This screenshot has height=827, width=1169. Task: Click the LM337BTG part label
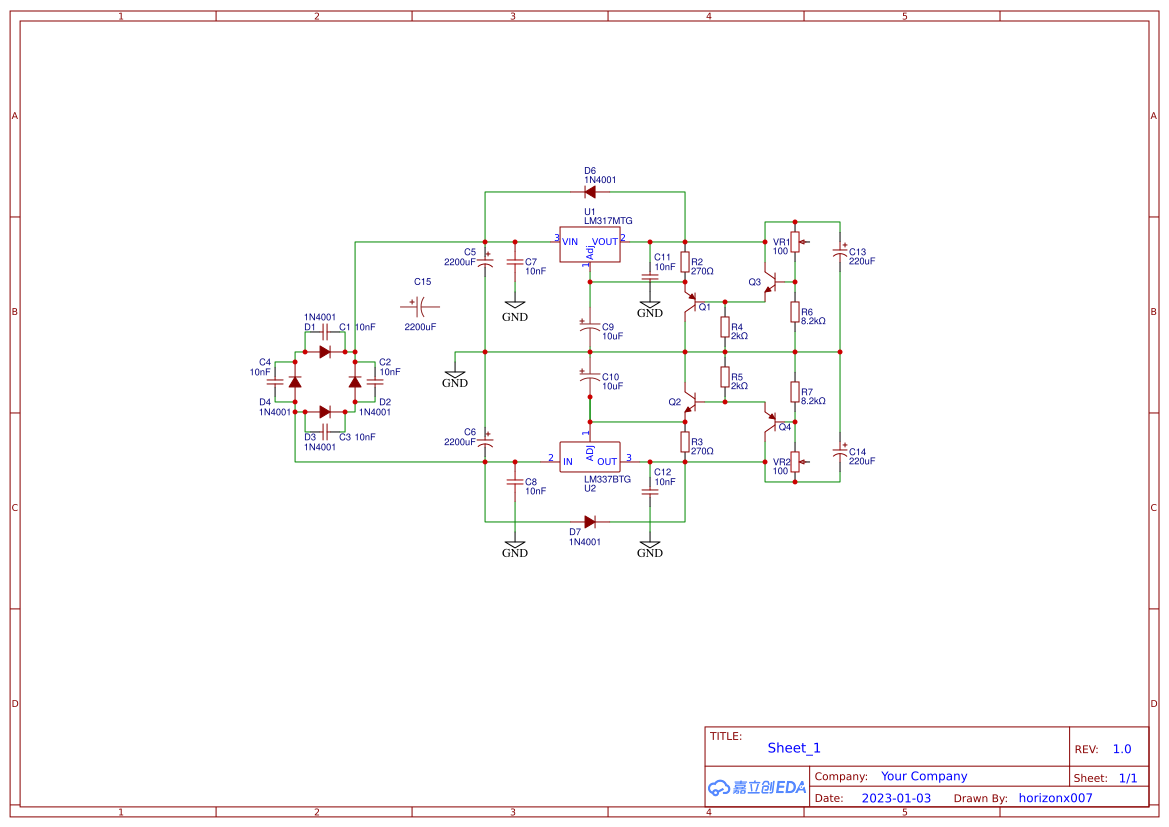[608, 479]
